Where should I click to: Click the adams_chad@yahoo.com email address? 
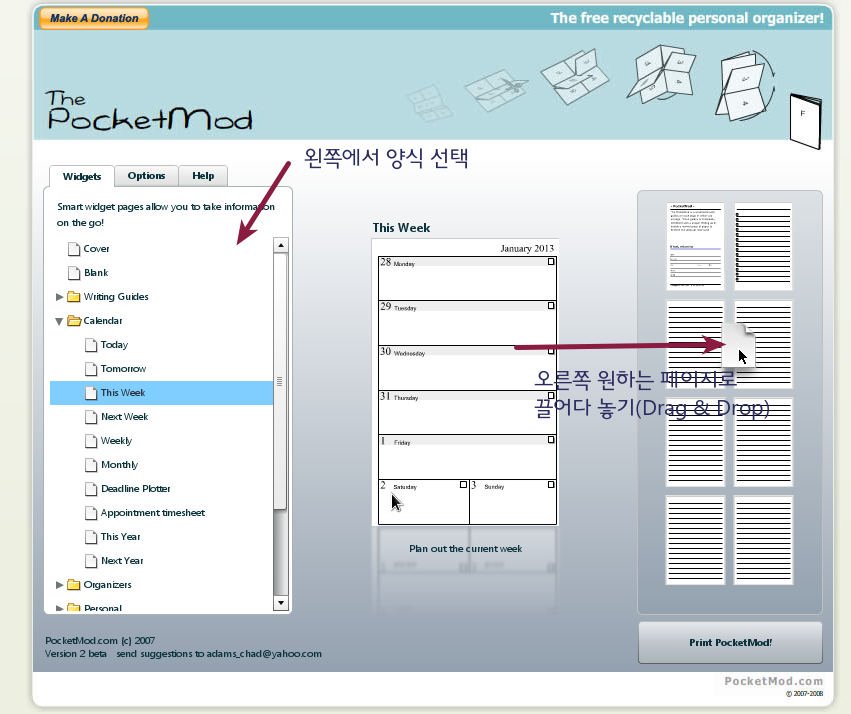coord(264,654)
